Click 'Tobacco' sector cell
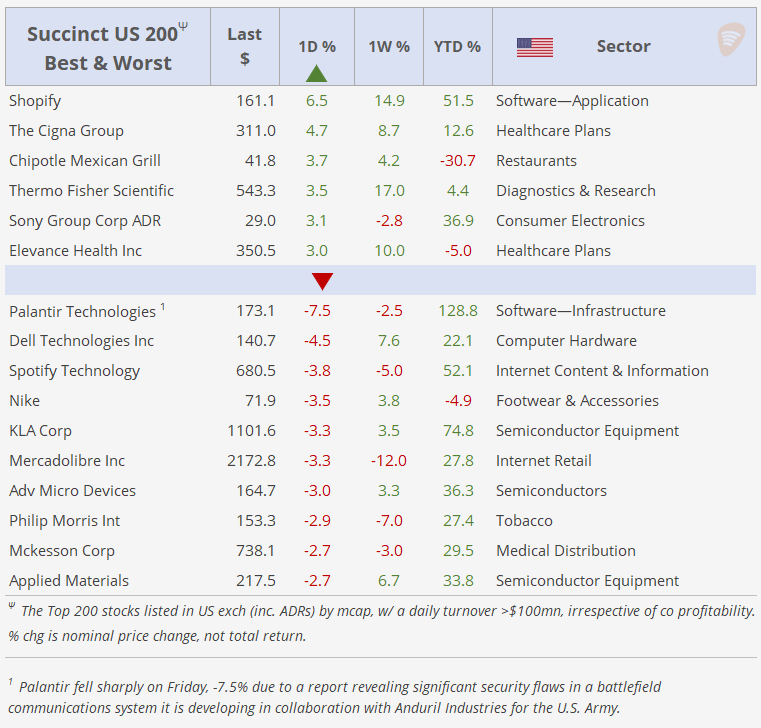Image resolution: width=761 pixels, height=728 pixels. 524,521
